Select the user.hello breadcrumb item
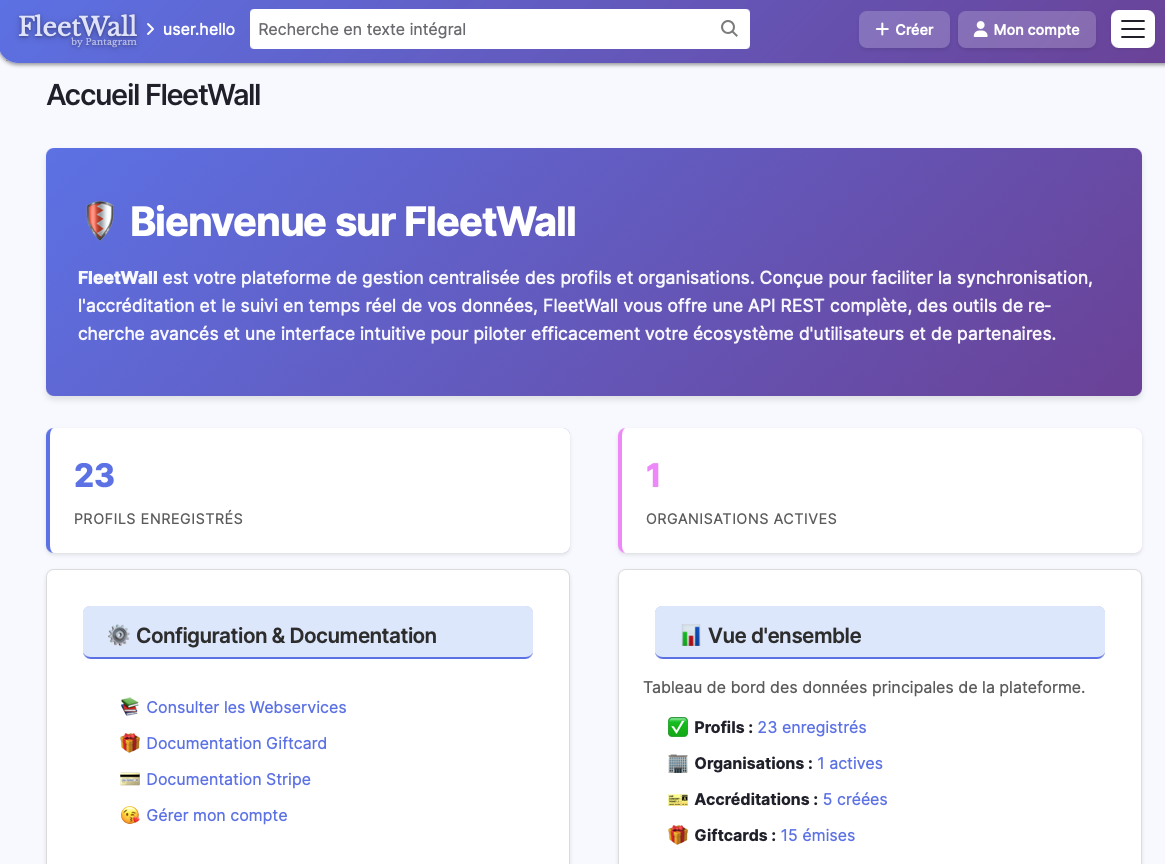The image size is (1165, 864). click(x=198, y=29)
